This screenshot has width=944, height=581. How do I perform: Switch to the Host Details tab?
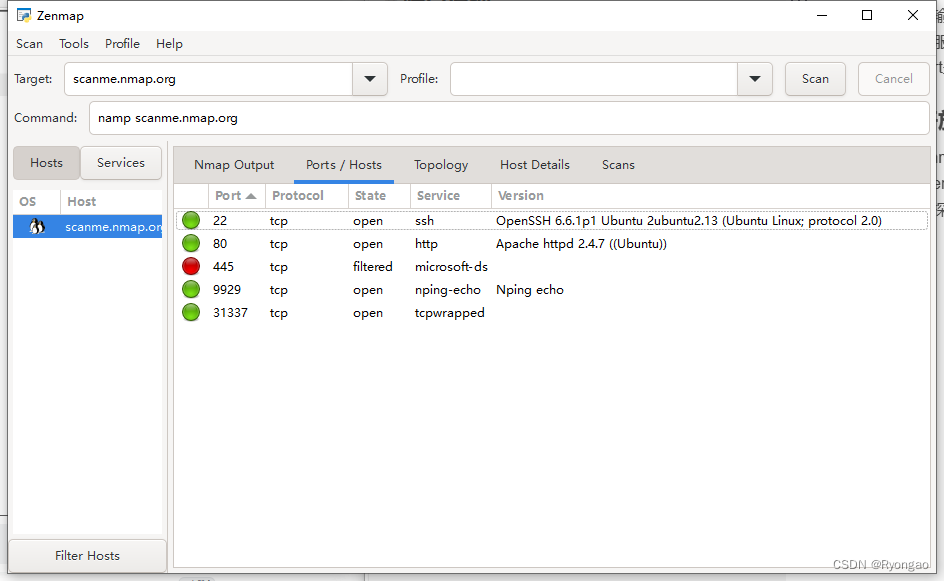point(535,165)
